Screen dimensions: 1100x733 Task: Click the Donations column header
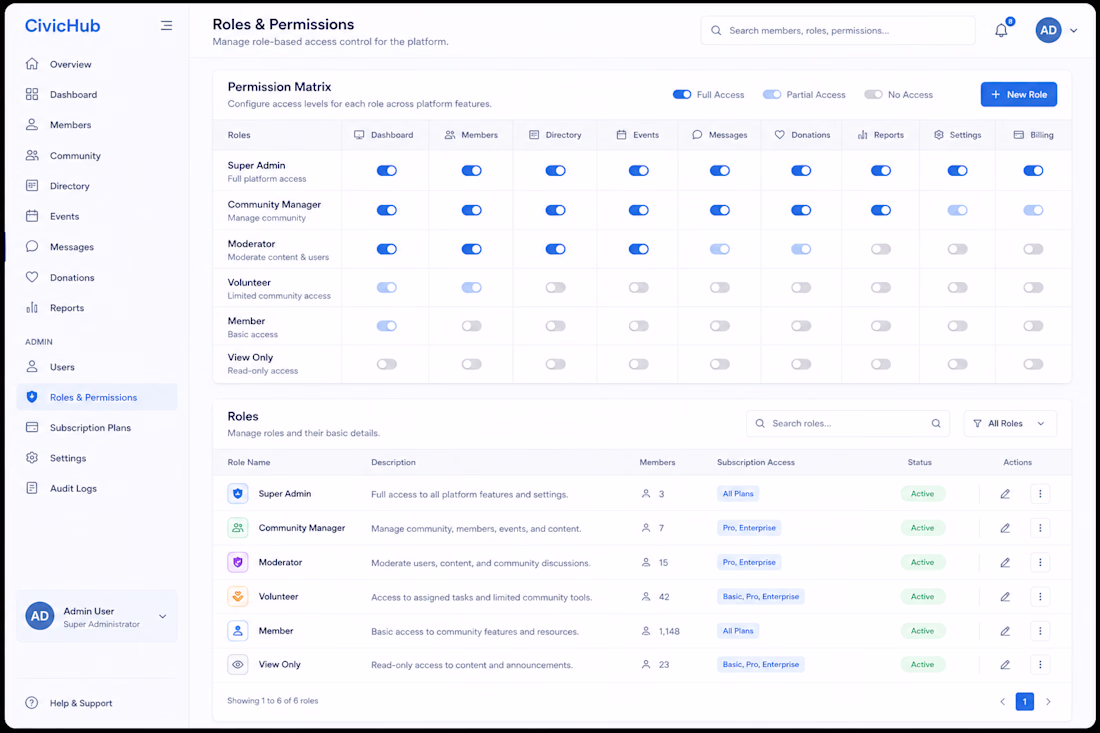(x=803, y=135)
